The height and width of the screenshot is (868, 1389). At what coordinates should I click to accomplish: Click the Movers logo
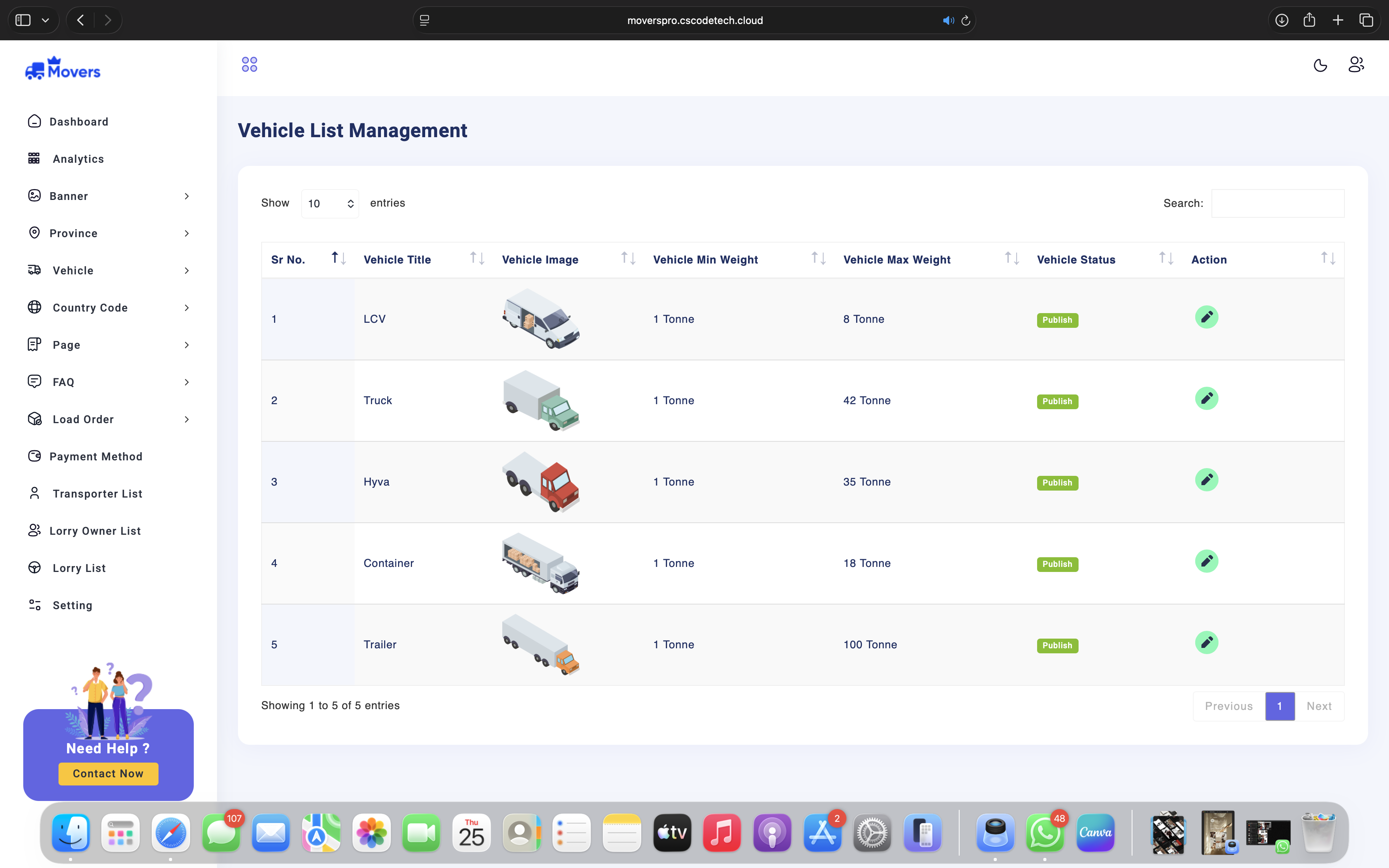coord(63,69)
